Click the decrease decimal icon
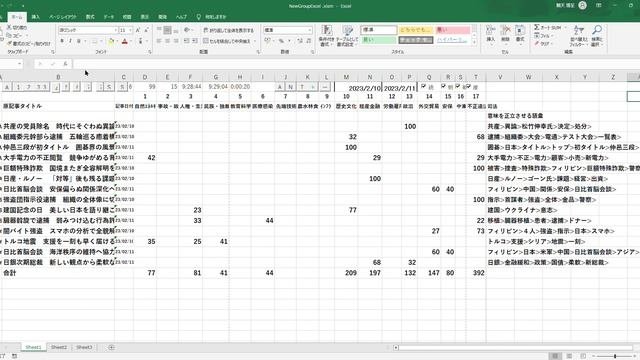This screenshot has width=640, height=360. click(x=309, y=41)
